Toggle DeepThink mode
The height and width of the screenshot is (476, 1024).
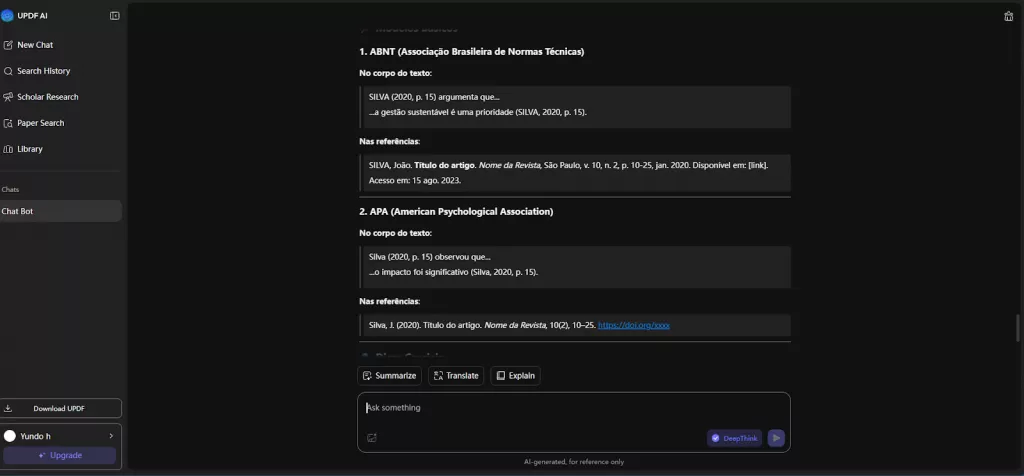coord(734,438)
